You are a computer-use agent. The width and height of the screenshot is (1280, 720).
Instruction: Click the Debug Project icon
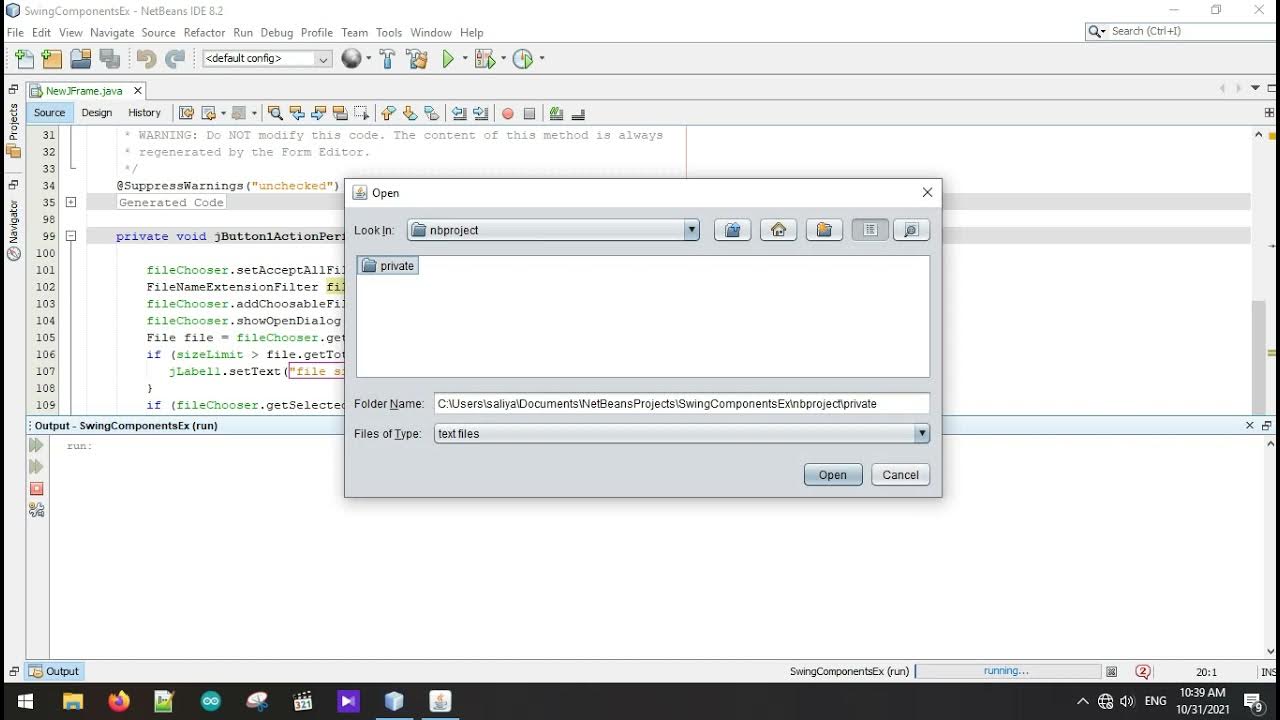(x=485, y=59)
